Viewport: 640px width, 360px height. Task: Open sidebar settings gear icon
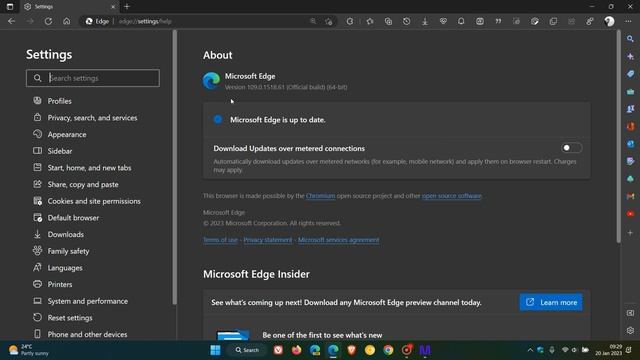[x=631, y=330]
